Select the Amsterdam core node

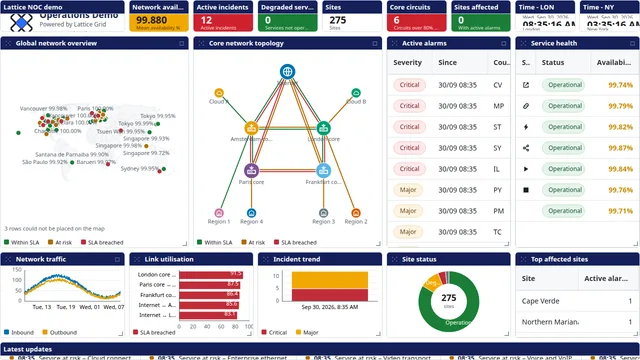pos(251,128)
